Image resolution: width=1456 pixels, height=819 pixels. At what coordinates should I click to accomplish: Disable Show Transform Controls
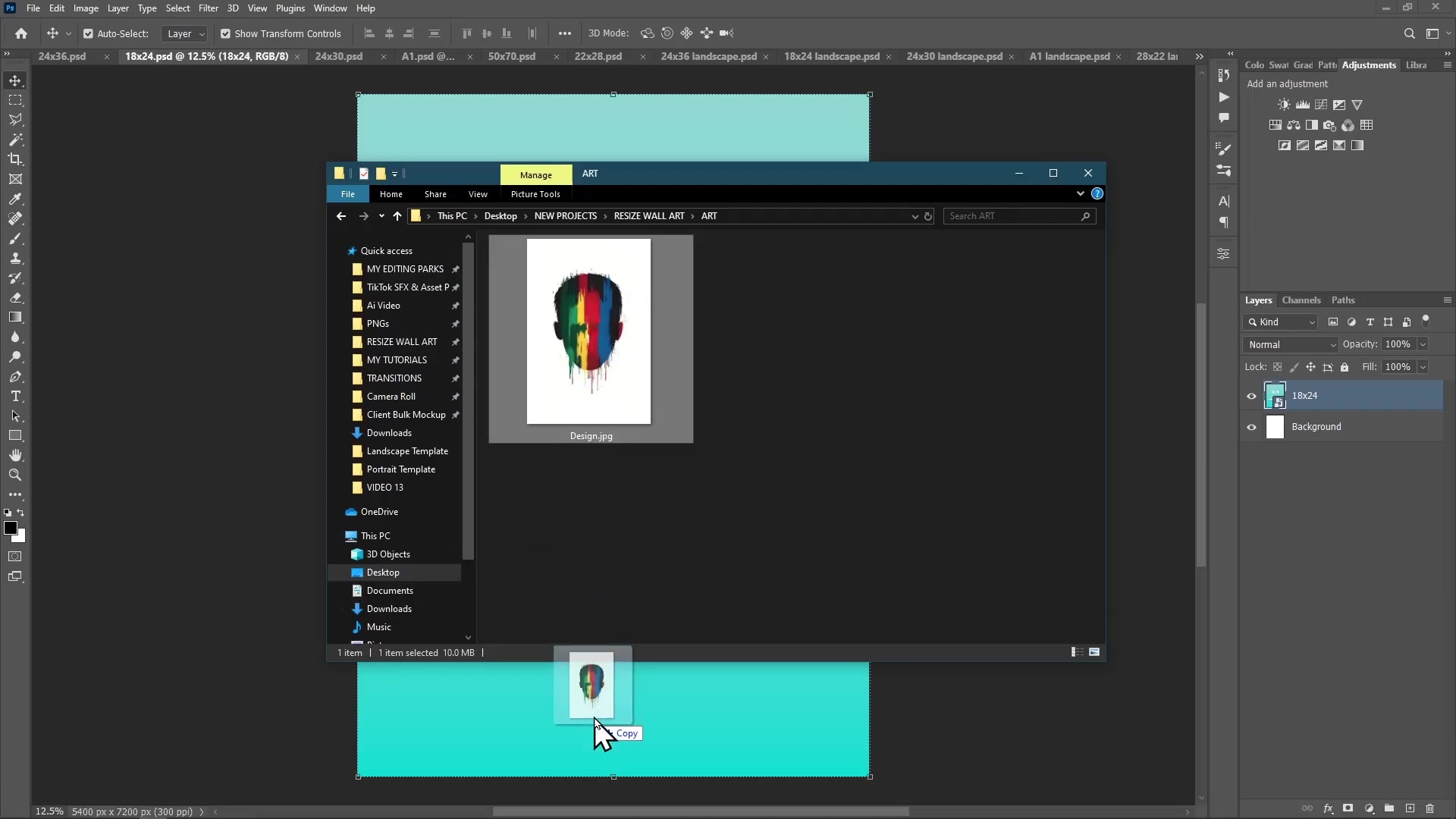(225, 33)
